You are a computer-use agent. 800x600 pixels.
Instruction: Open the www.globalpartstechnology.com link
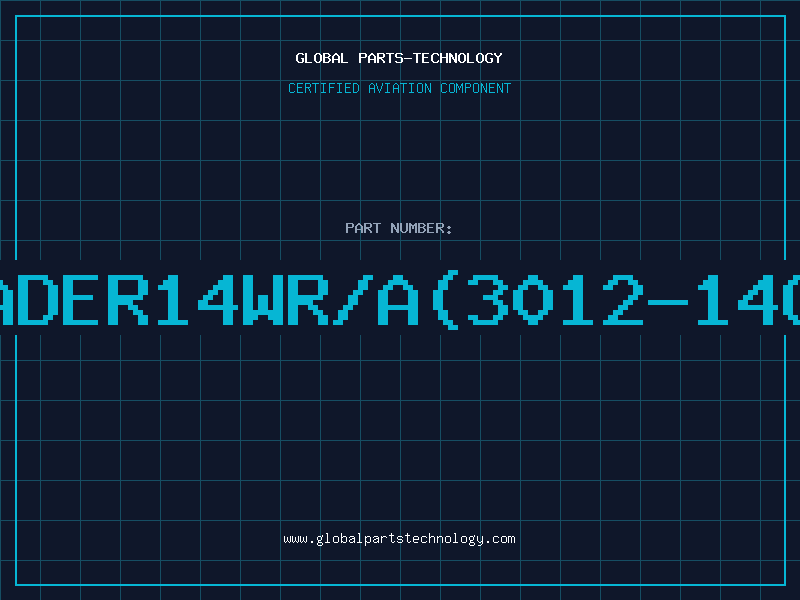click(399, 539)
